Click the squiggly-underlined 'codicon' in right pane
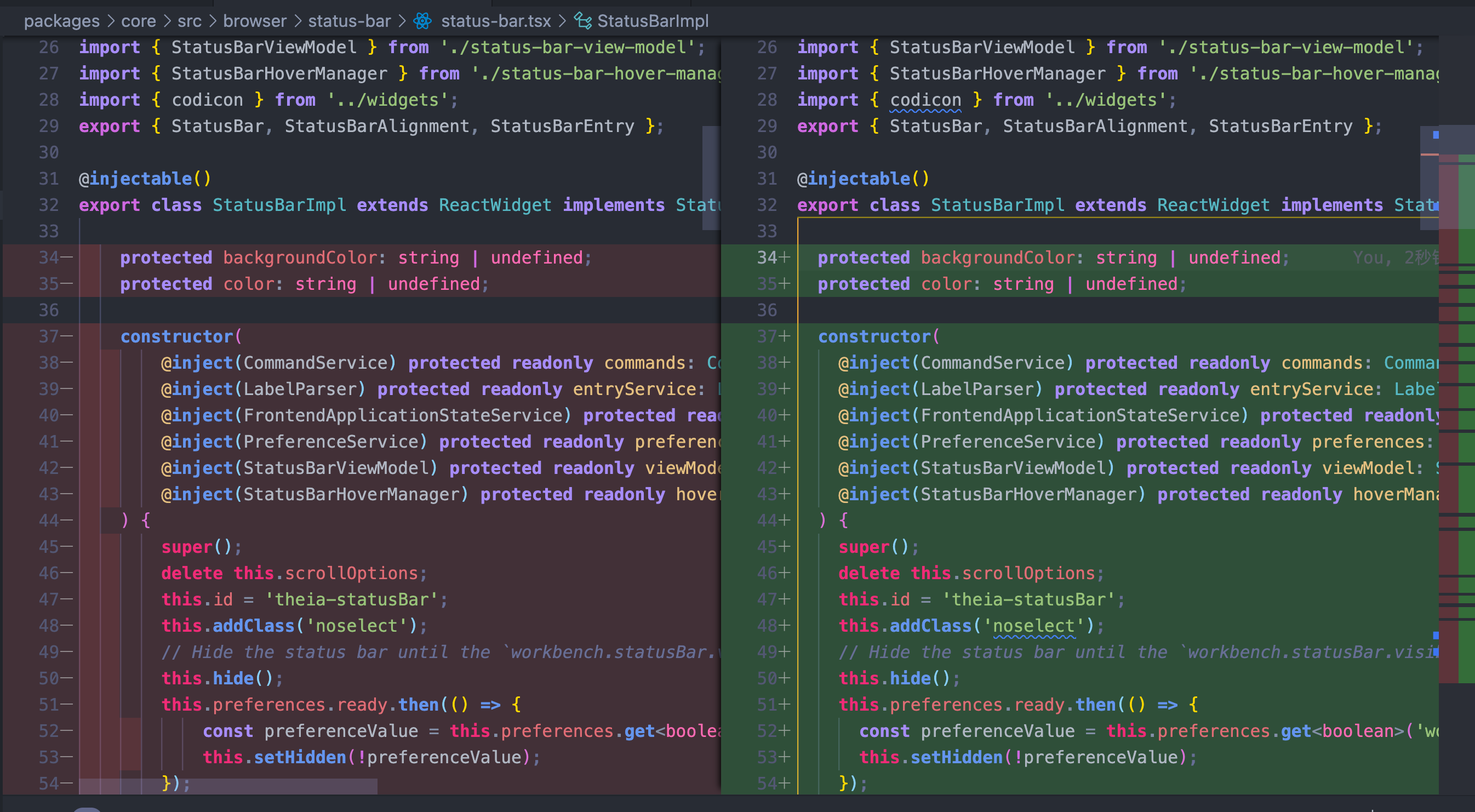Screen dimensions: 1475x812 coord(925,100)
